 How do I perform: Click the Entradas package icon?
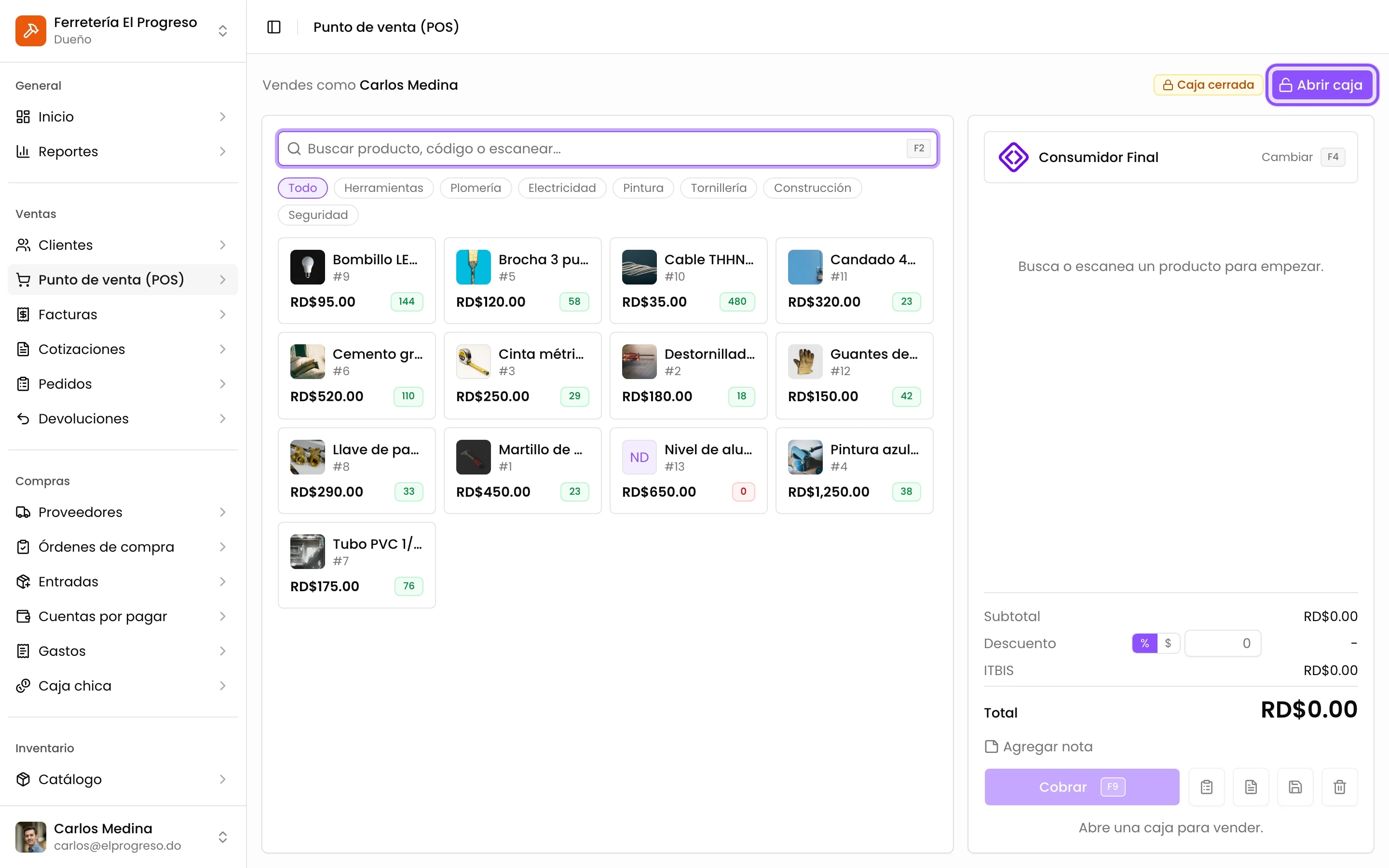(x=23, y=582)
